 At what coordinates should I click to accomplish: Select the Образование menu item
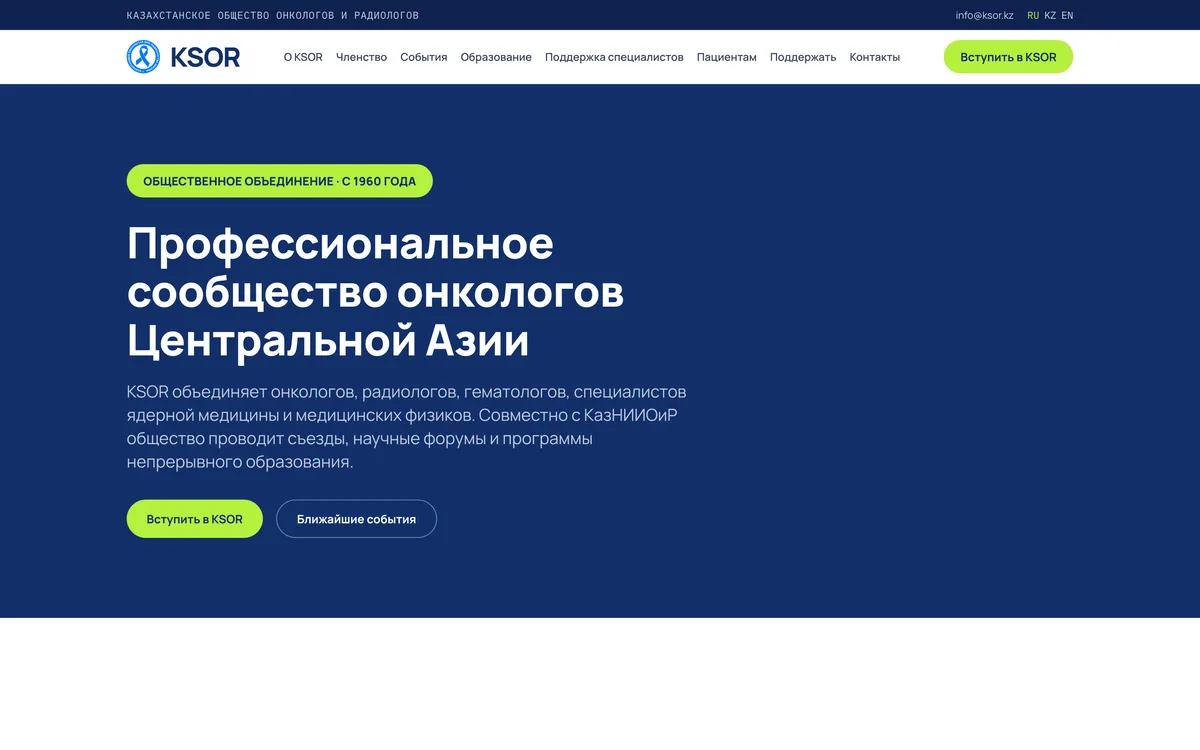[496, 57]
